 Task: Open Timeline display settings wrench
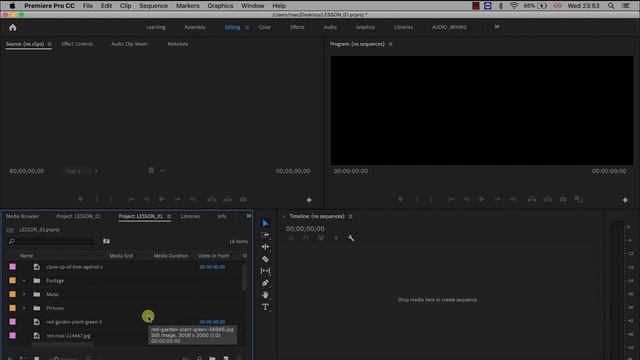(x=351, y=238)
